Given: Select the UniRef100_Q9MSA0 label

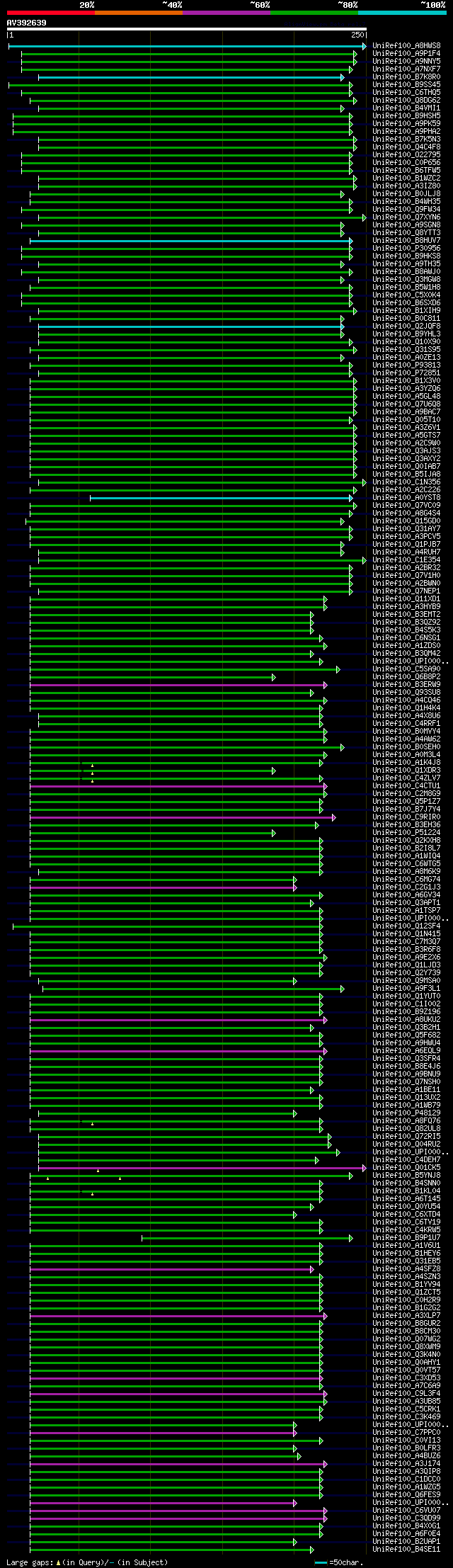Looking at the screenshot, I should tap(406, 981).
